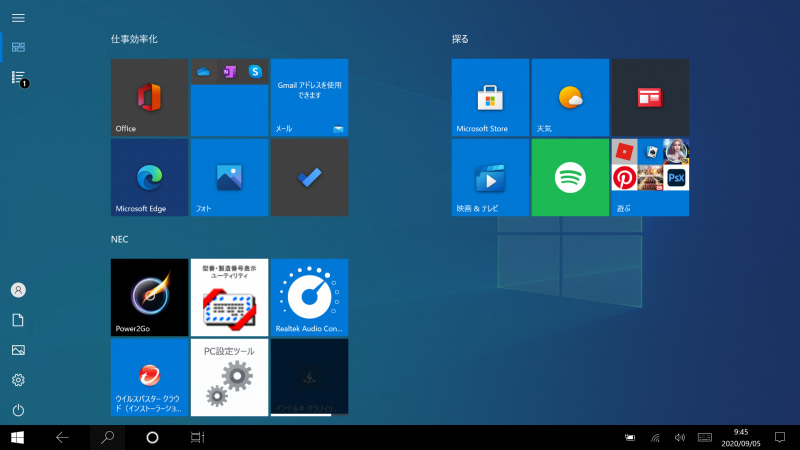Viewport: 800px width, 450px height.
Task: Switch to All apps list view
Action: pyautogui.click(x=19, y=78)
